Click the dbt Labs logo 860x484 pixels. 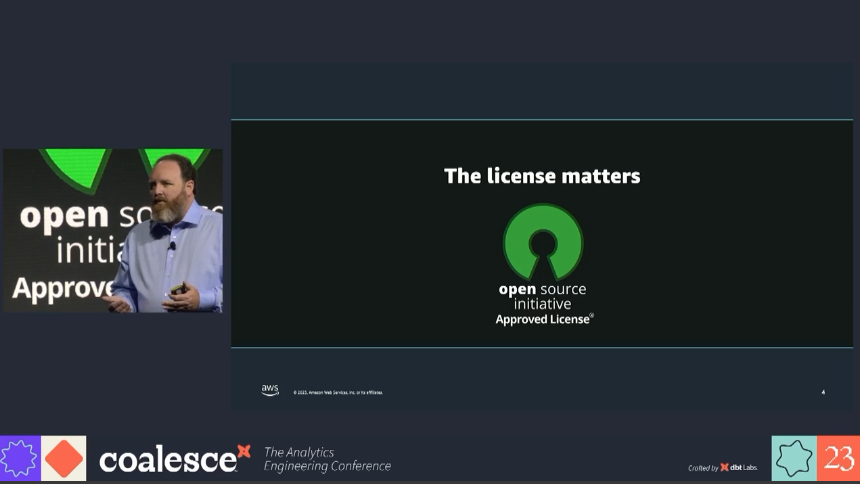(x=739, y=468)
